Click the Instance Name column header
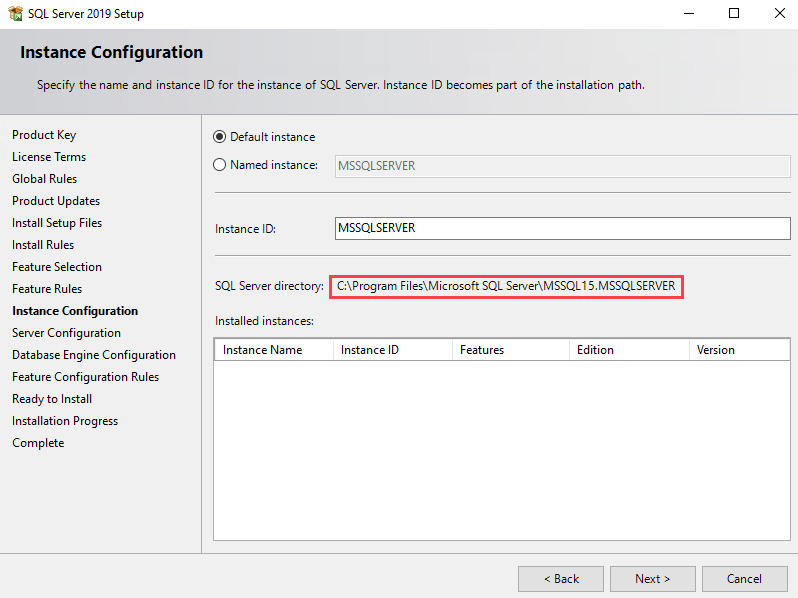The image size is (798, 598). pyautogui.click(x=274, y=350)
